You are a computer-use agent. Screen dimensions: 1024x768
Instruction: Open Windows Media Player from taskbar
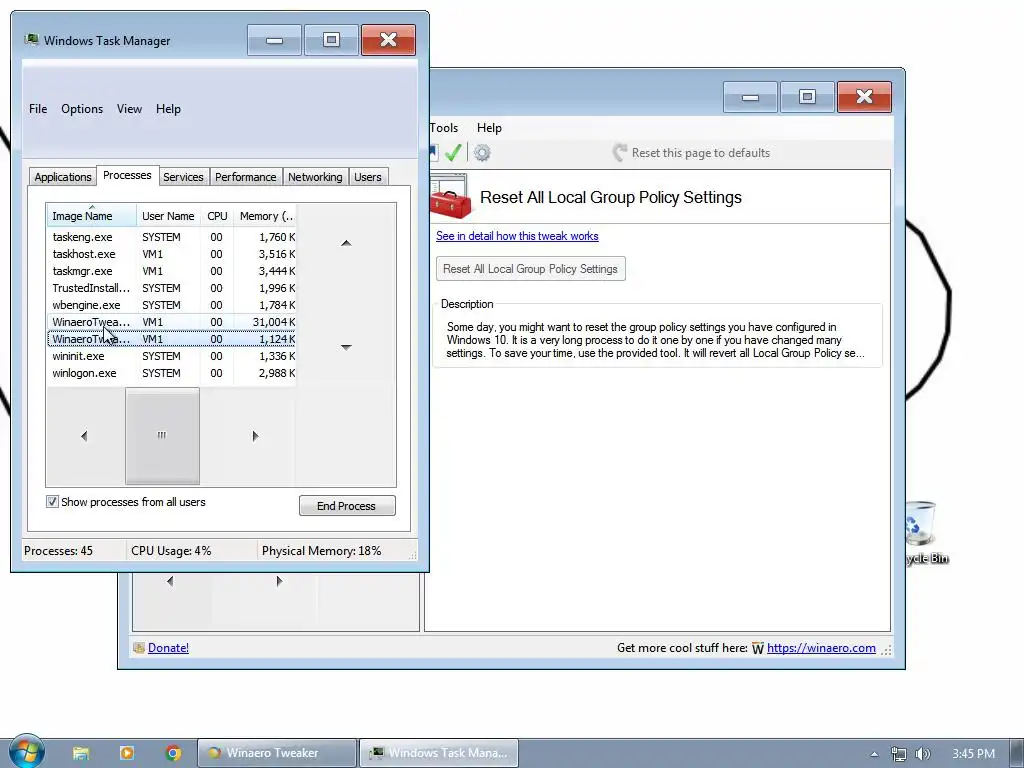tap(127, 753)
